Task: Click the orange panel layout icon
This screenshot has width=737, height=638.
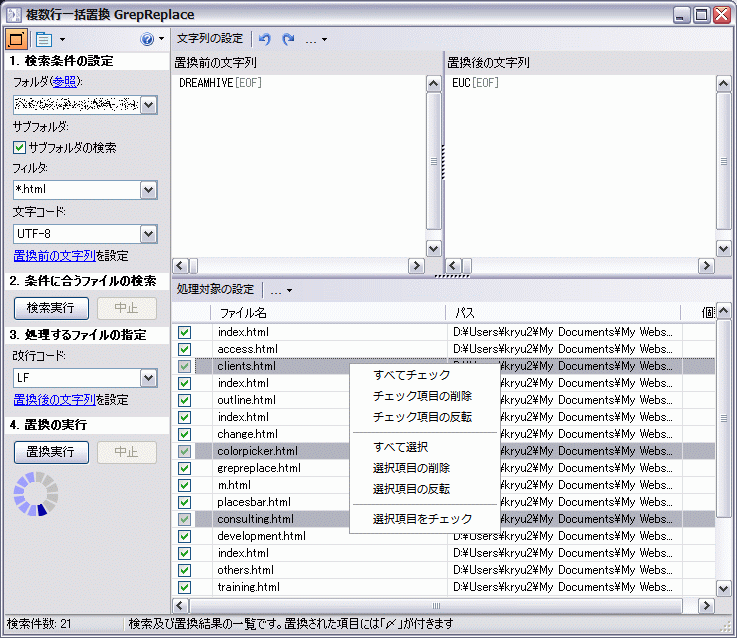Action: click(x=17, y=39)
